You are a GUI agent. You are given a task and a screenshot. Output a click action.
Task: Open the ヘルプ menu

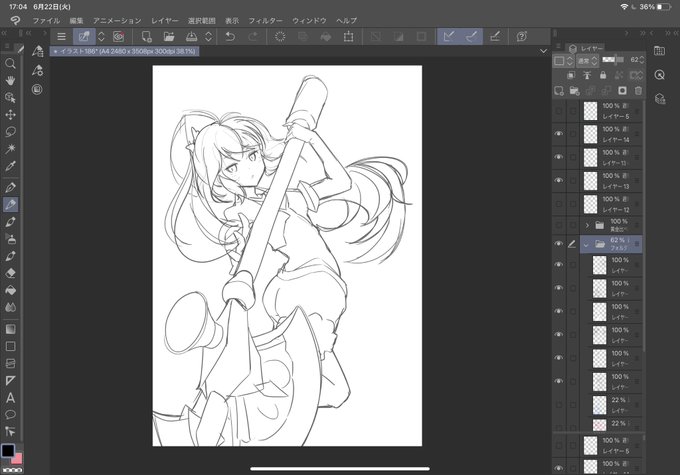(x=346, y=20)
